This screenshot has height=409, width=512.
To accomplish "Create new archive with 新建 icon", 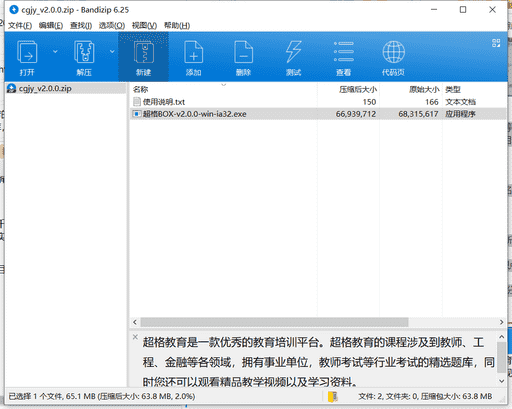I will click(144, 57).
